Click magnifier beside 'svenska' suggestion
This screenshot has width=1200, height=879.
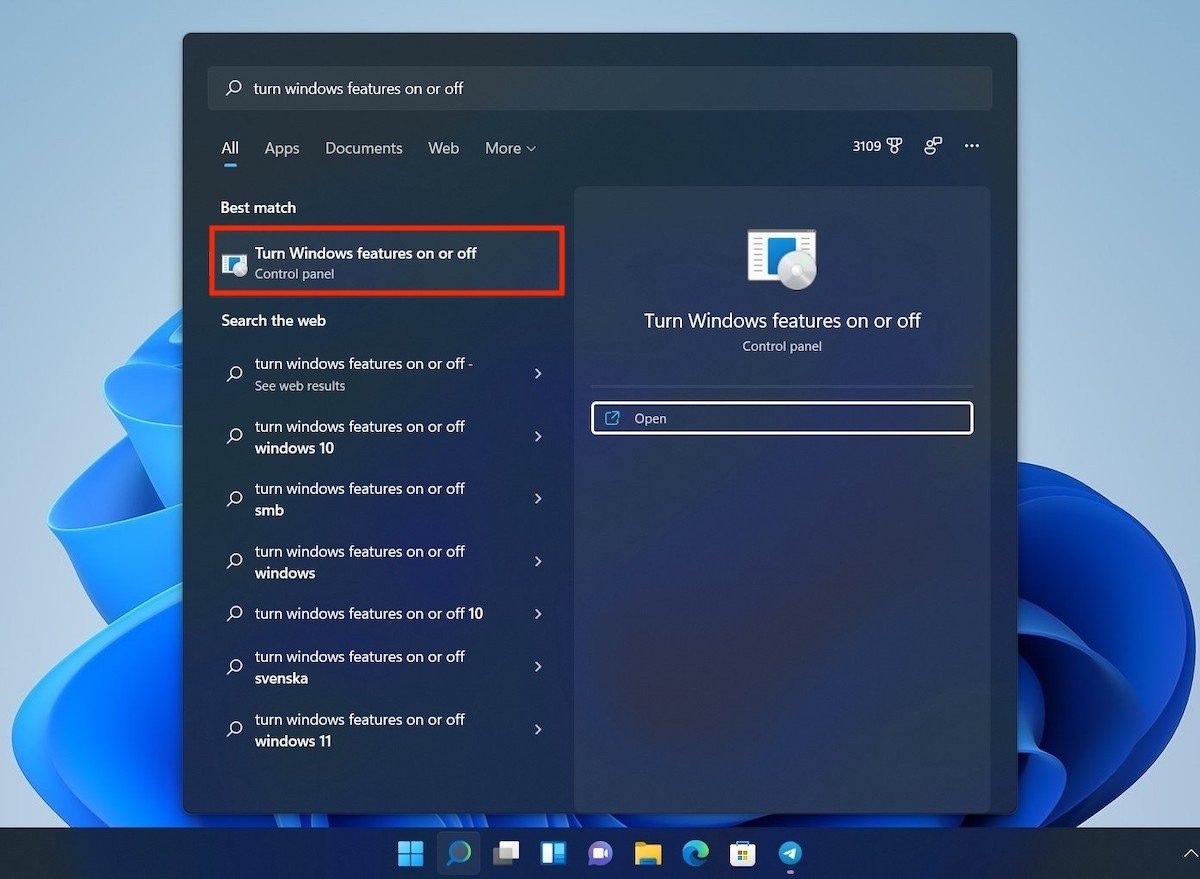click(235, 666)
